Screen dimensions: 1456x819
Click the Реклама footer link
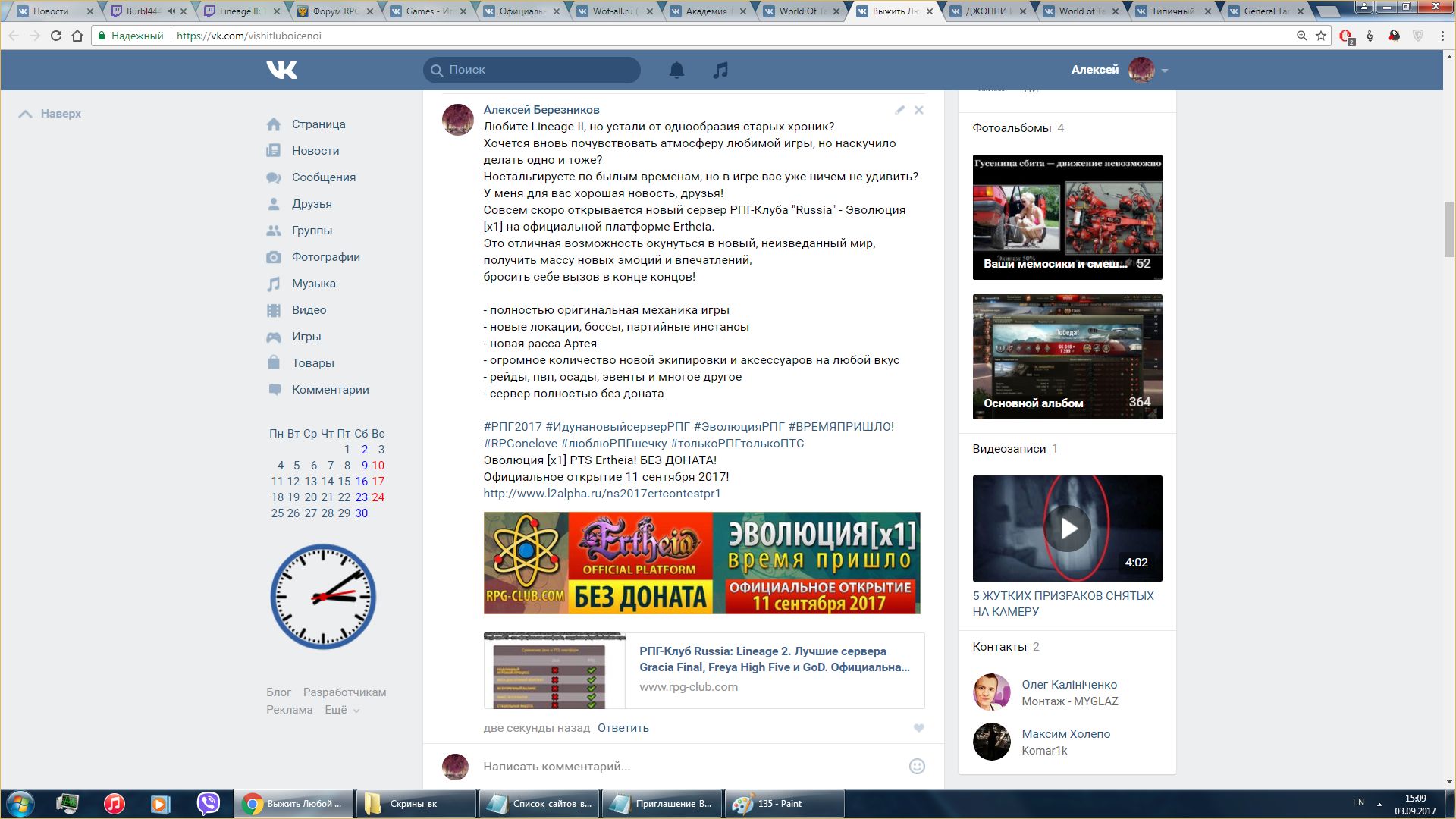(x=289, y=710)
